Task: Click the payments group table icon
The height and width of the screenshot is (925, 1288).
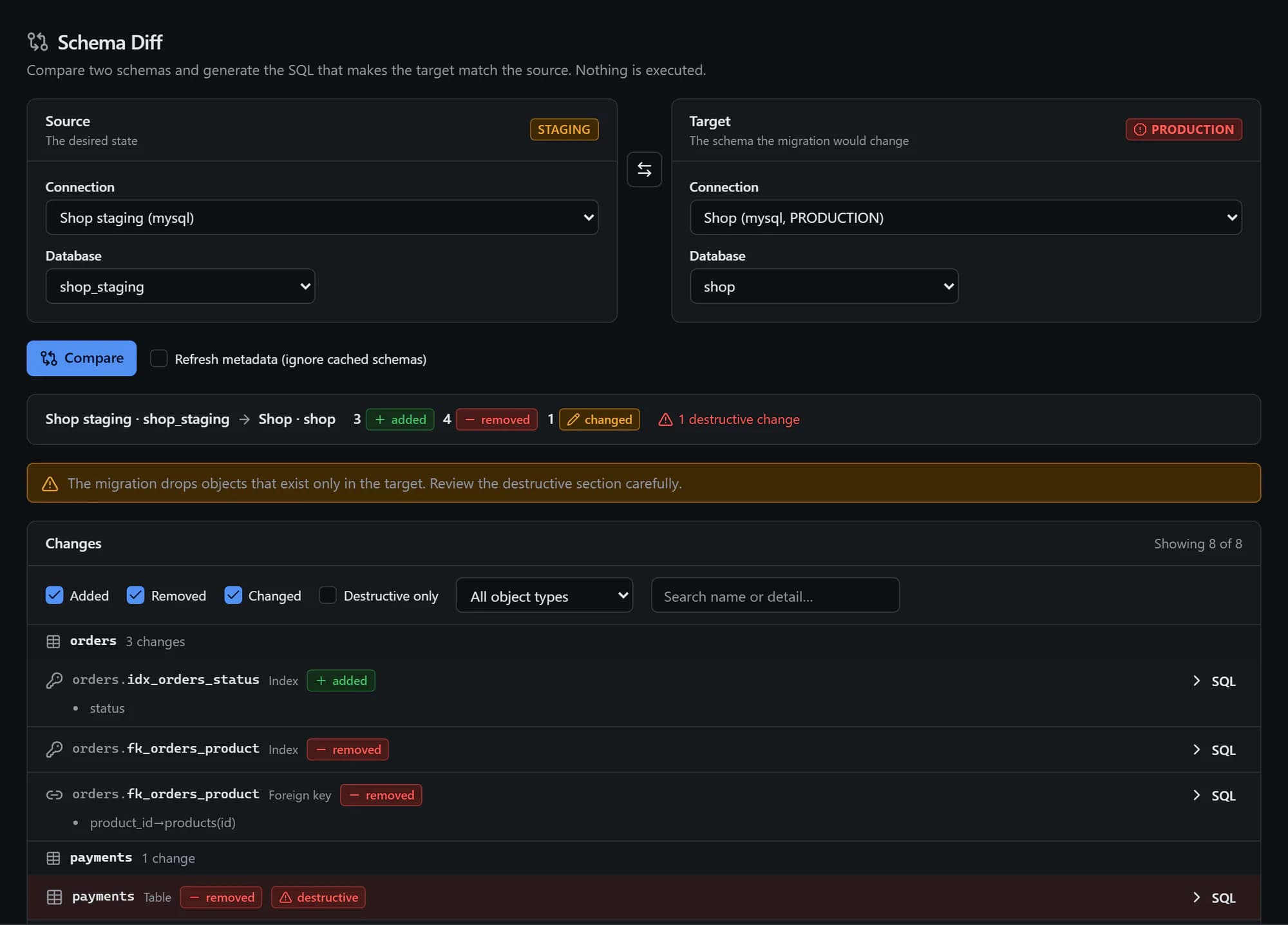Action: [53, 858]
